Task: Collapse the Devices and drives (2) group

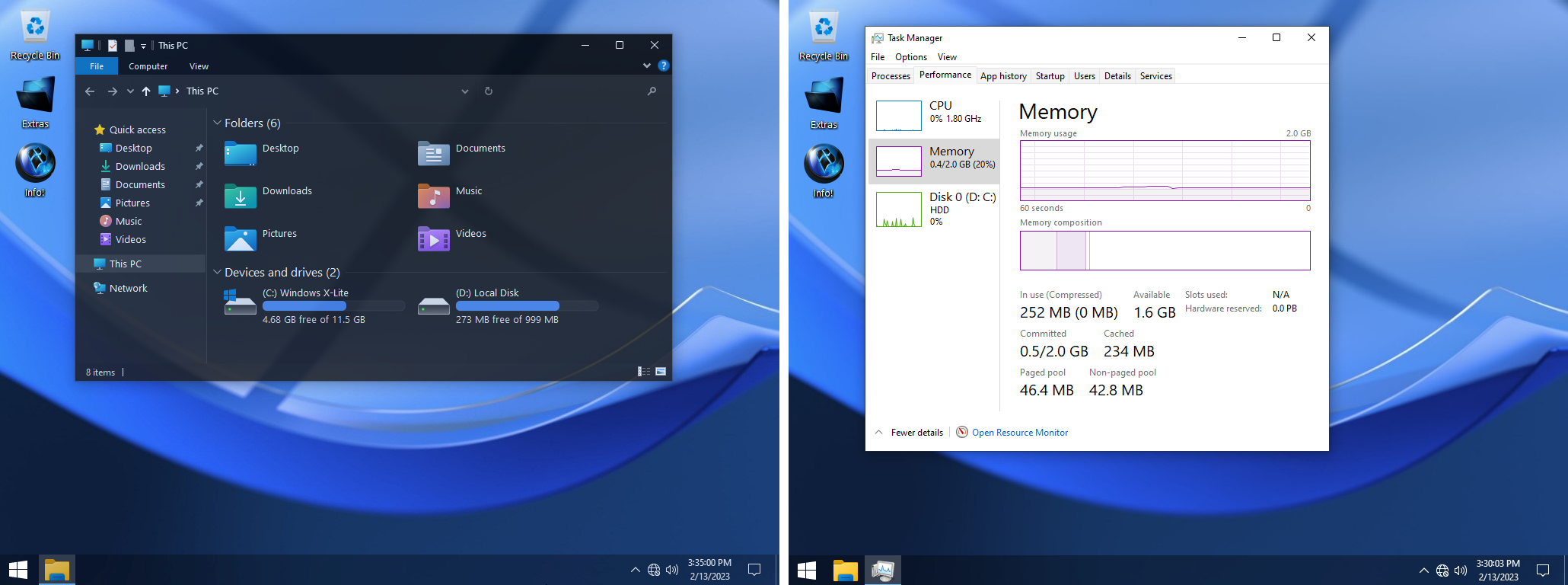Action: click(217, 272)
